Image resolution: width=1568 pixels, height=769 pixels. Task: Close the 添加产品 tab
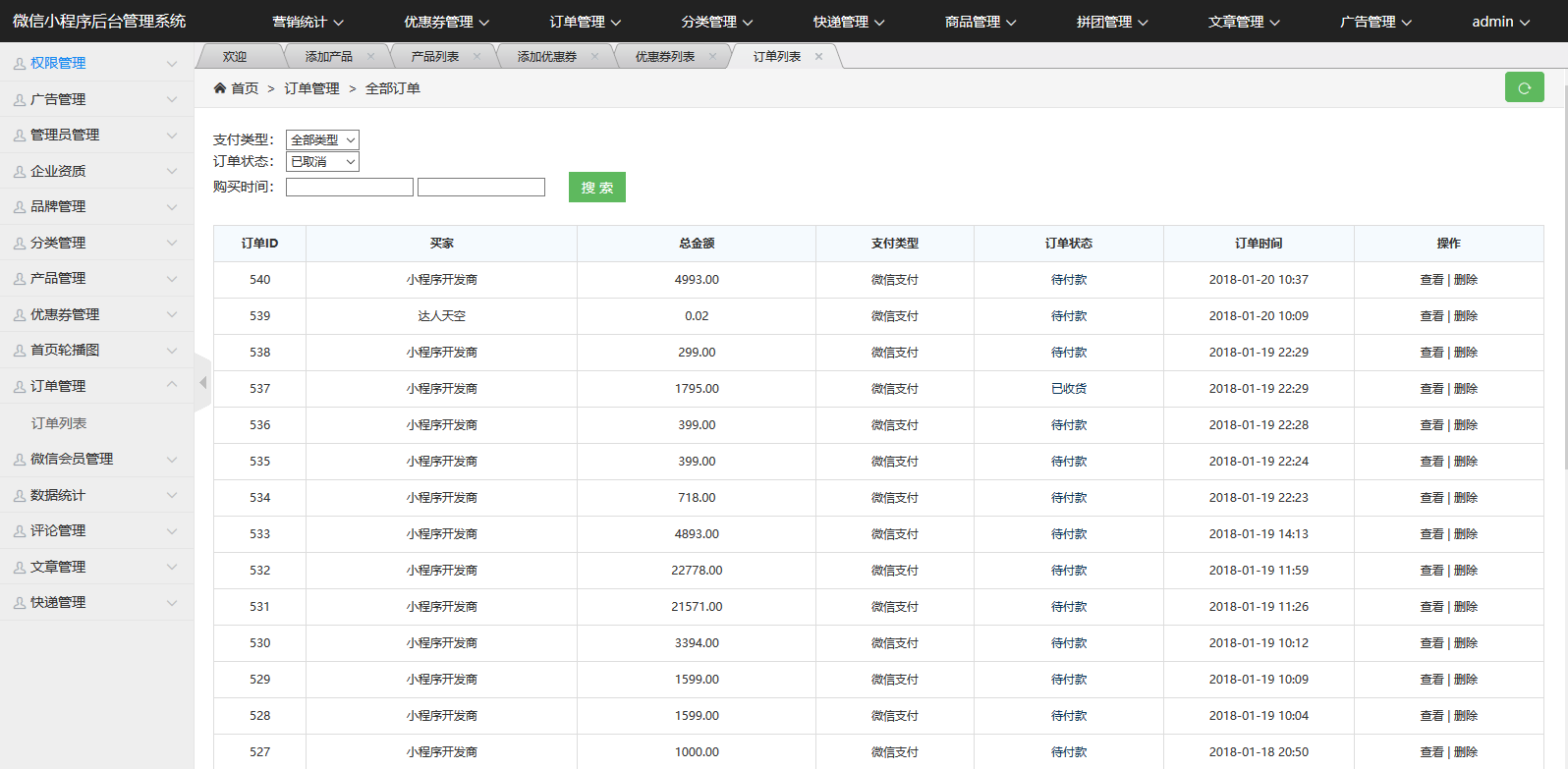click(x=370, y=57)
